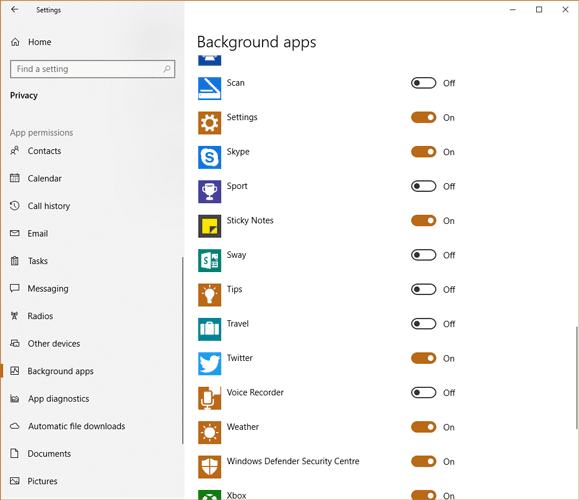579x500 pixels.
Task: Disable the Weather background toggle
Action: tap(424, 427)
